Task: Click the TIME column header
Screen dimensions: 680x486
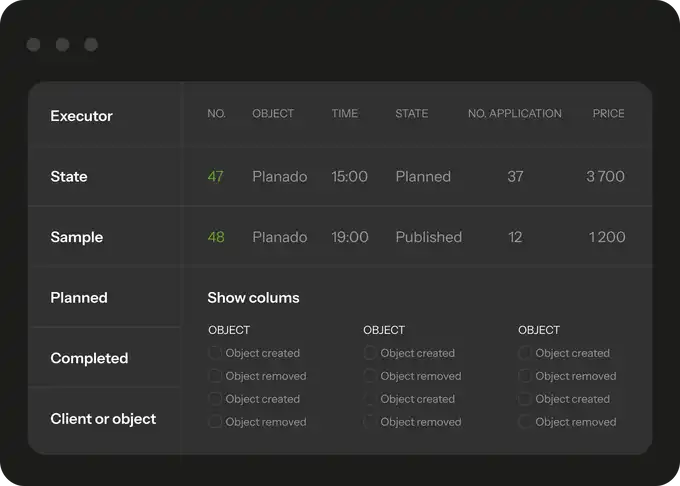Action: point(344,114)
